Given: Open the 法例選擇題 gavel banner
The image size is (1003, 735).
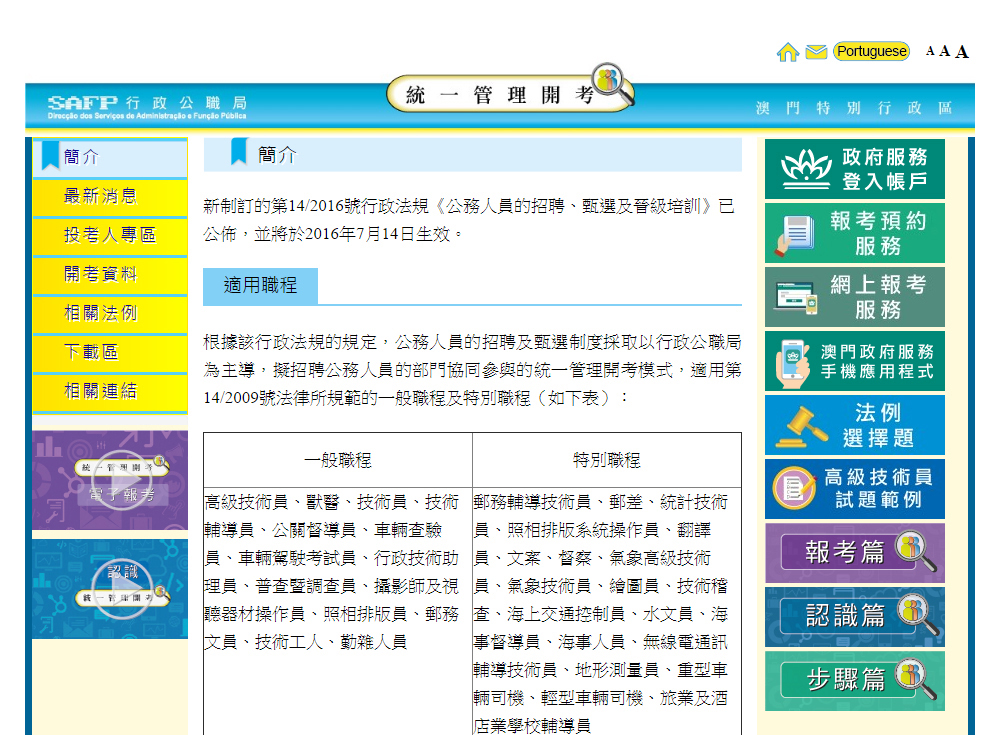Looking at the screenshot, I should pyautogui.click(x=854, y=425).
